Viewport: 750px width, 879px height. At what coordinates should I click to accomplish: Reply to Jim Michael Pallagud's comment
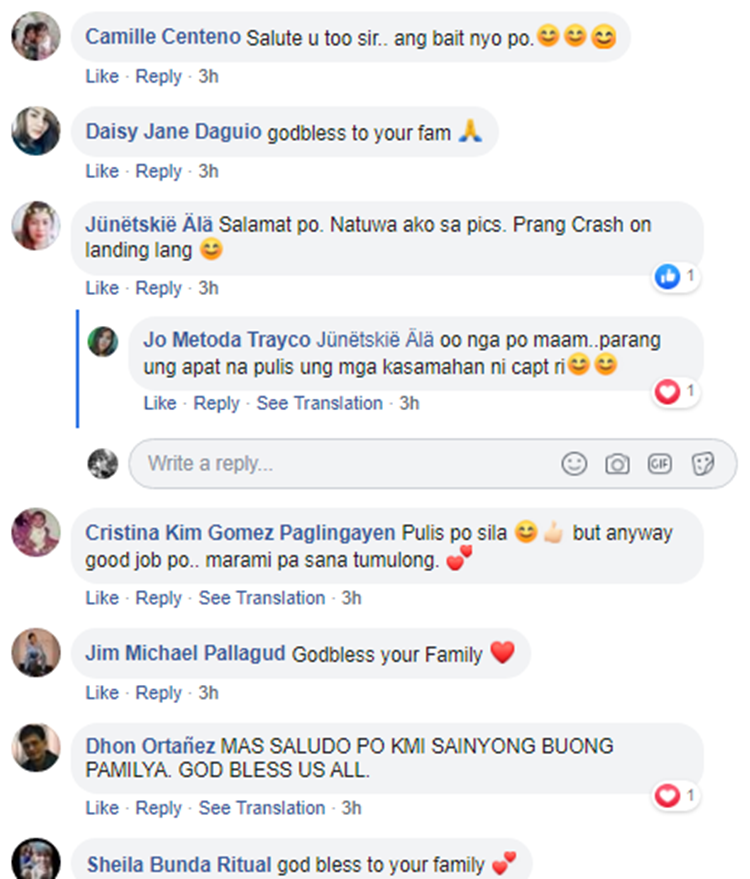click(x=159, y=693)
